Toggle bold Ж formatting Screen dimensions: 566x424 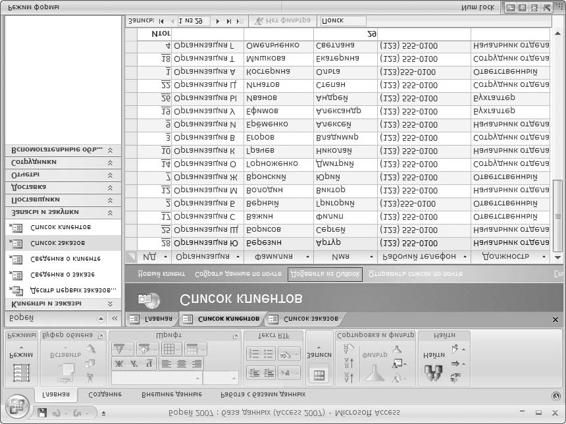[119, 364]
